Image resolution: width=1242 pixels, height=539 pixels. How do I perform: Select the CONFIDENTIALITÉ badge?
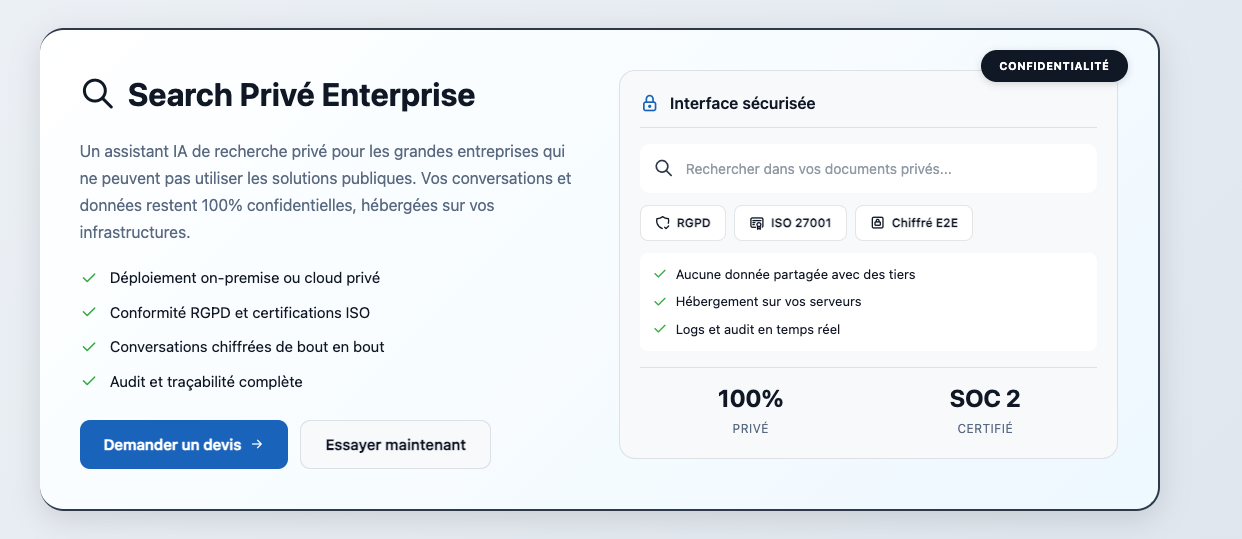point(1054,66)
